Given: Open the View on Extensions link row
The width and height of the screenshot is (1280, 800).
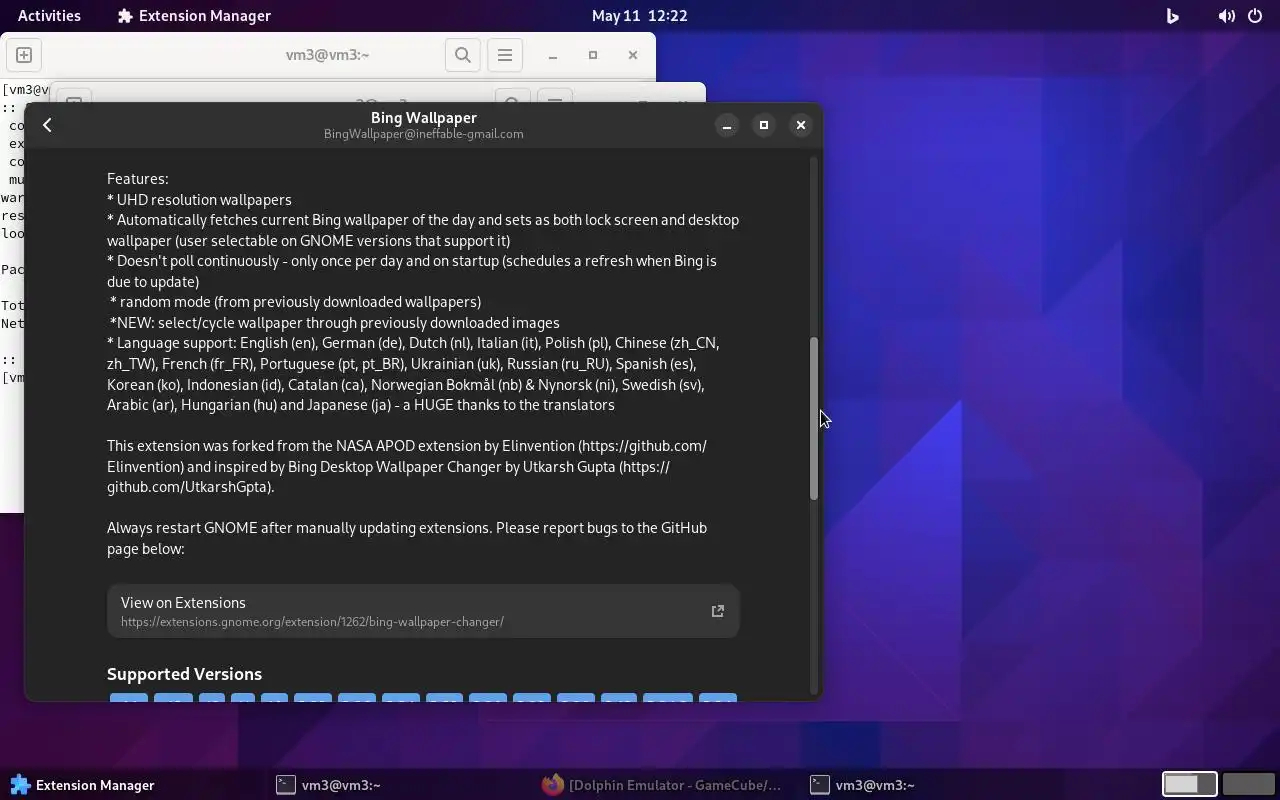Looking at the screenshot, I should (x=423, y=611).
